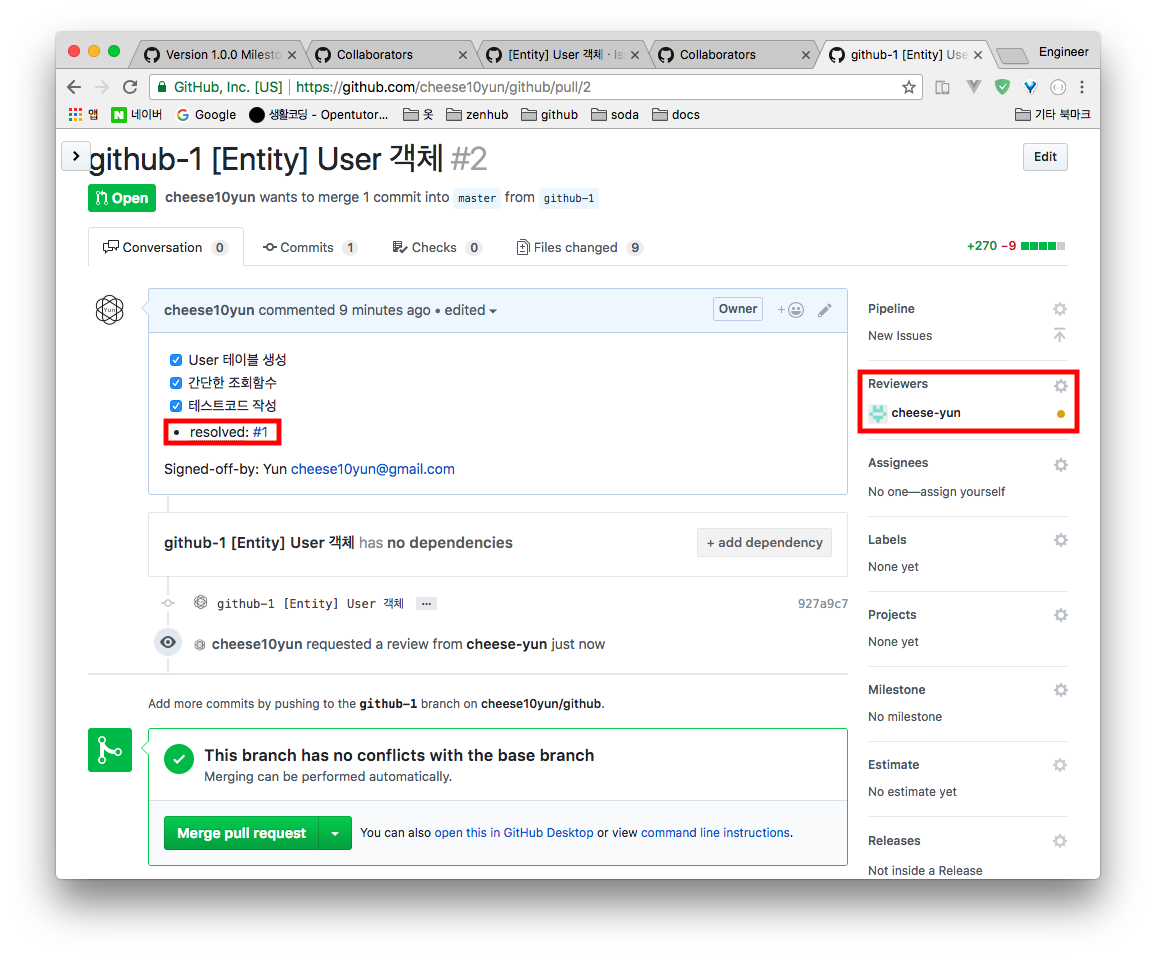Open the zenhub bookmark folder
The image size is (1156, 959).
[477, 114]
